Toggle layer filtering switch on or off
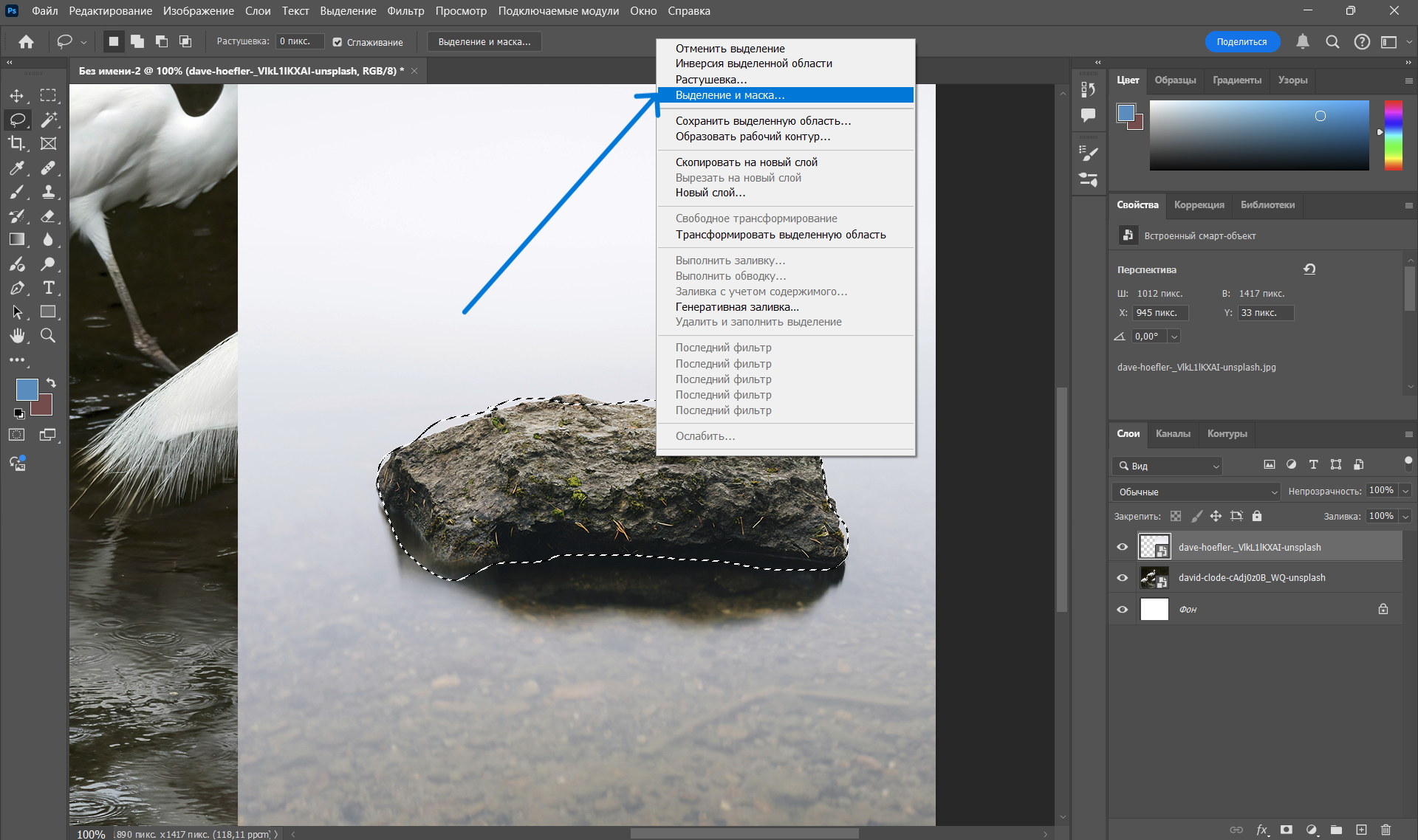This screenshot has width=1418, height=840. tap(1408, 464)
